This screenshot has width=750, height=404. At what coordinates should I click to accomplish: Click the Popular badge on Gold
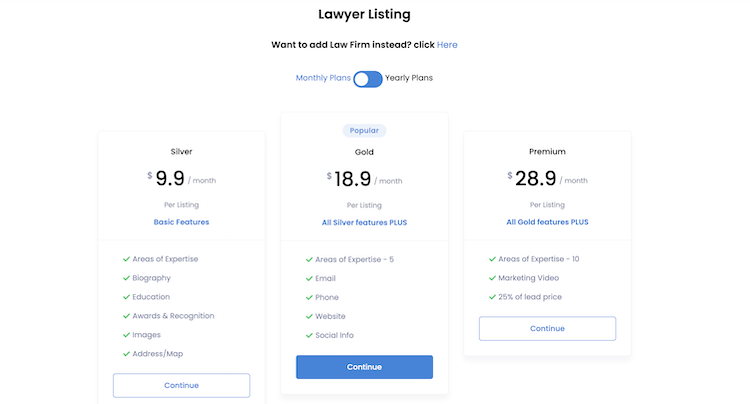pos(364,130)
